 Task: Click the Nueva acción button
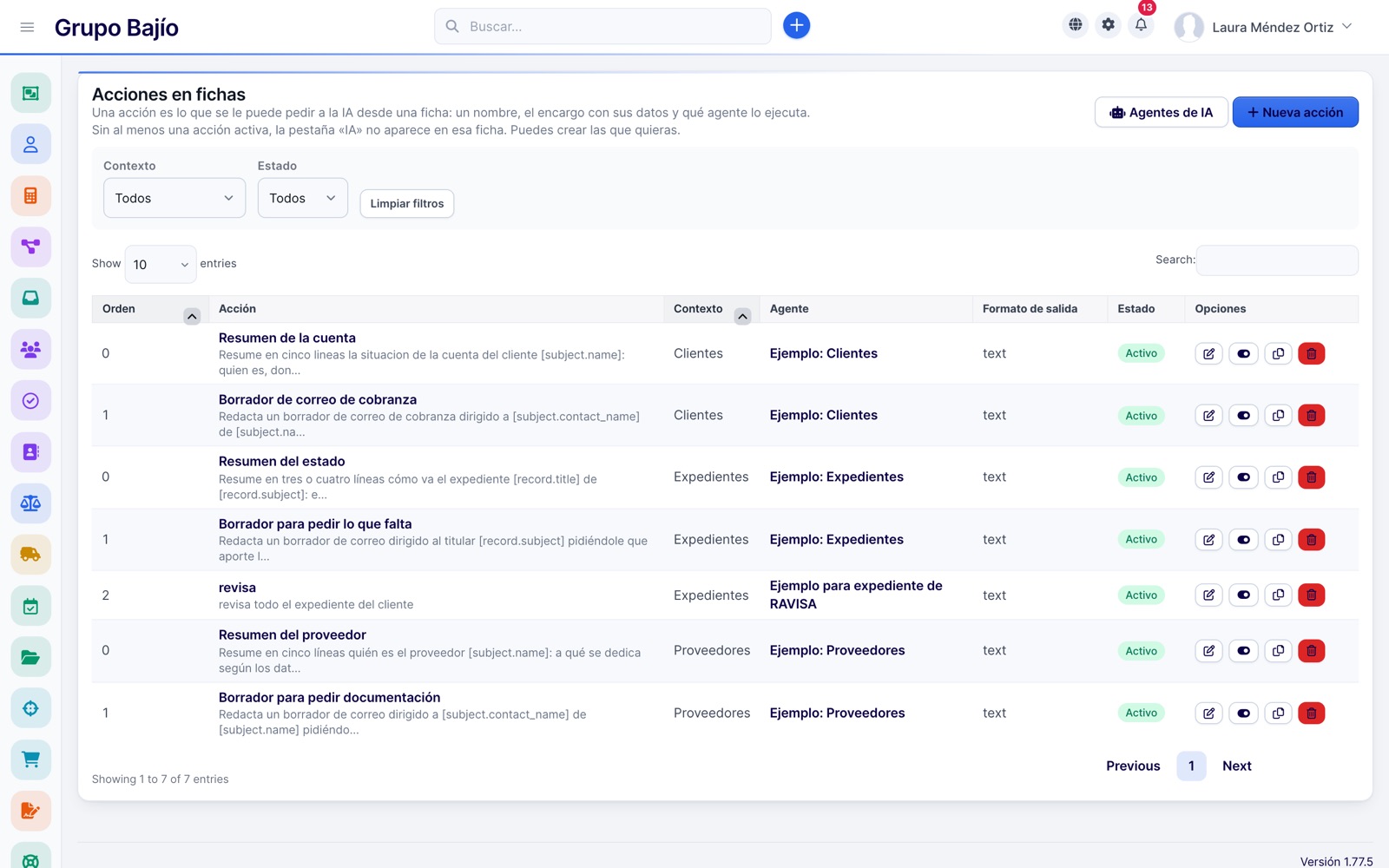click(1295, 112)
